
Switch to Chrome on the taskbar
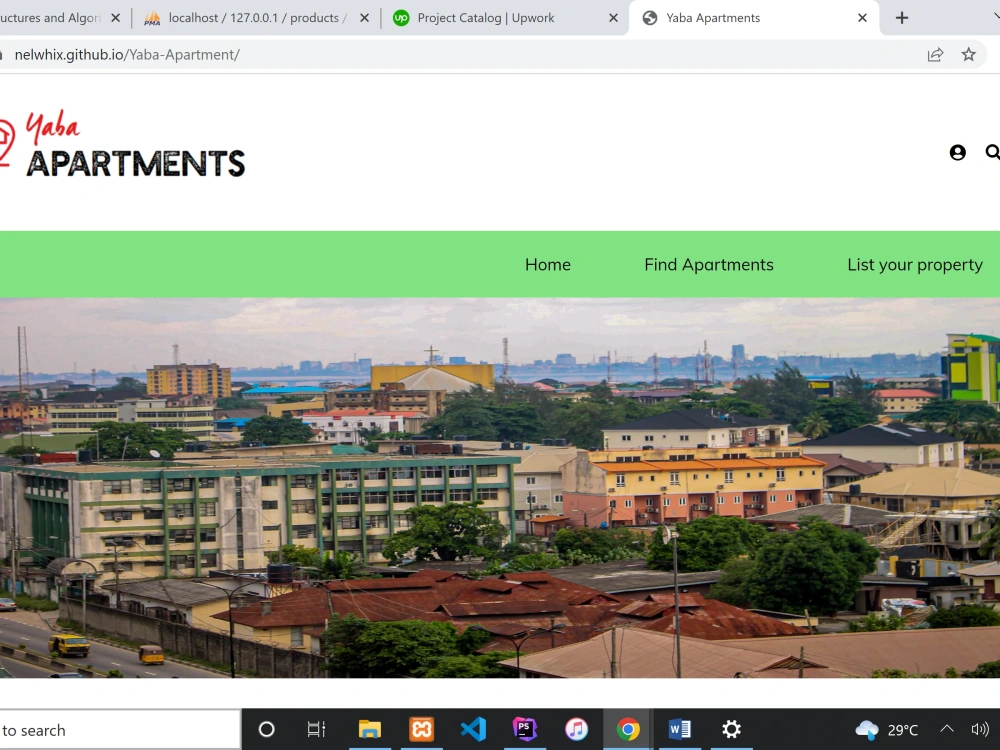pos(628,729)
